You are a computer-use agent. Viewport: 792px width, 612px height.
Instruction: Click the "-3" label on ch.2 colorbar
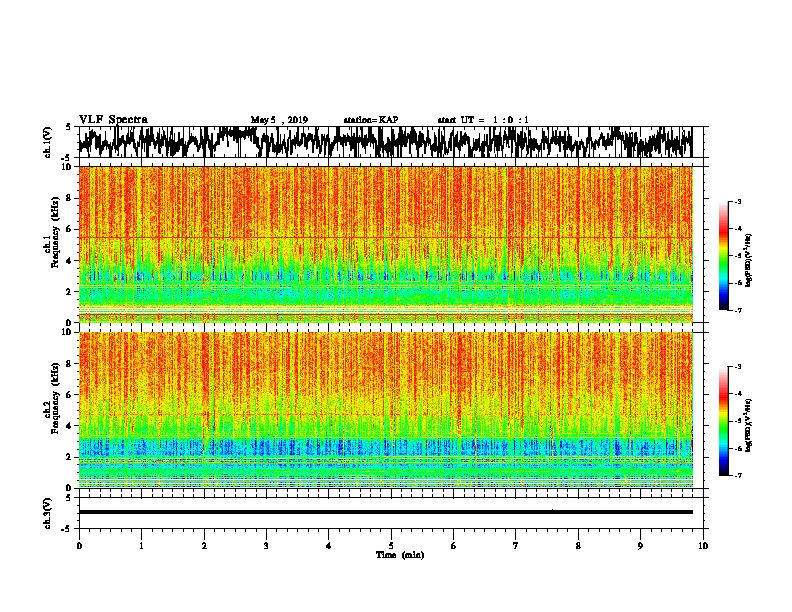click(737, 367)
